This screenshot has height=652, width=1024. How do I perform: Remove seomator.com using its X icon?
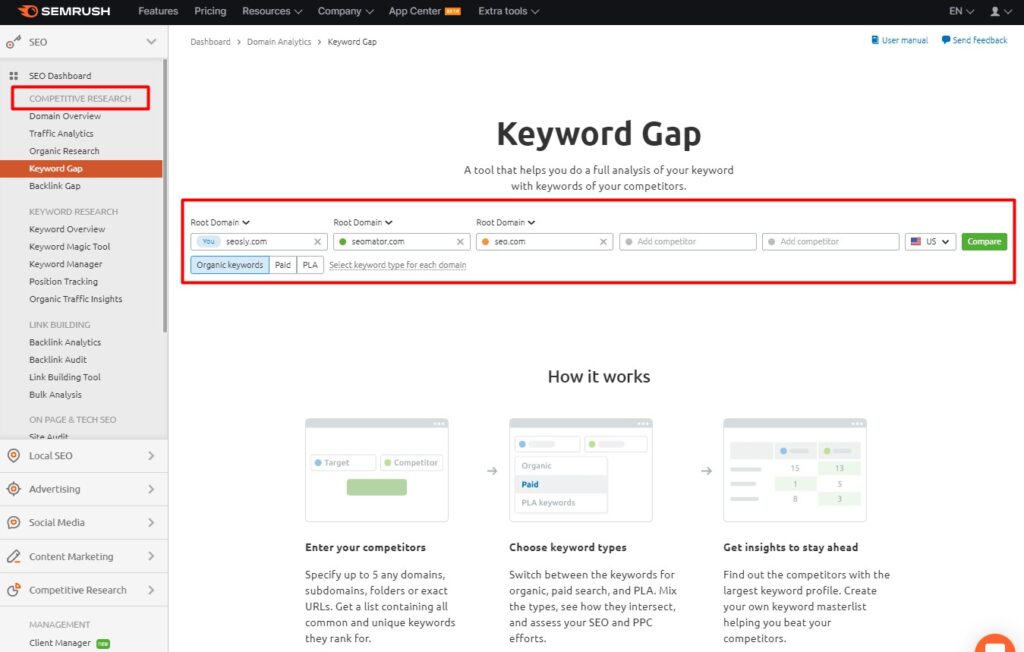pyautogui.click(x=460, y=242)
